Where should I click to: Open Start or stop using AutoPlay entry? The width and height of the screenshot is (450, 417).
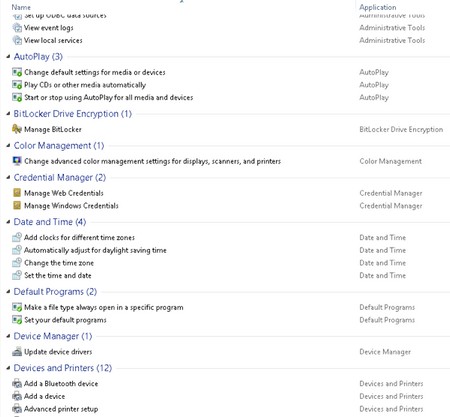(109, 97)
